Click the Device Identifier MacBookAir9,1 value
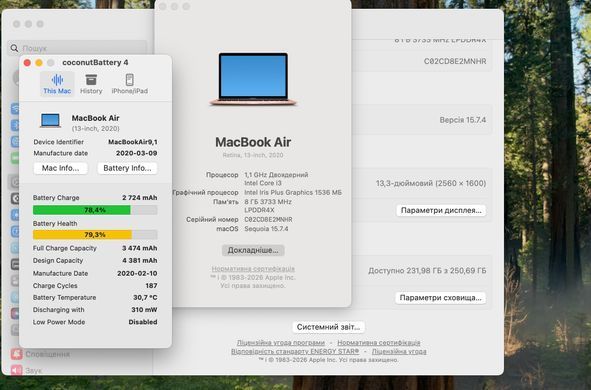 133,142
